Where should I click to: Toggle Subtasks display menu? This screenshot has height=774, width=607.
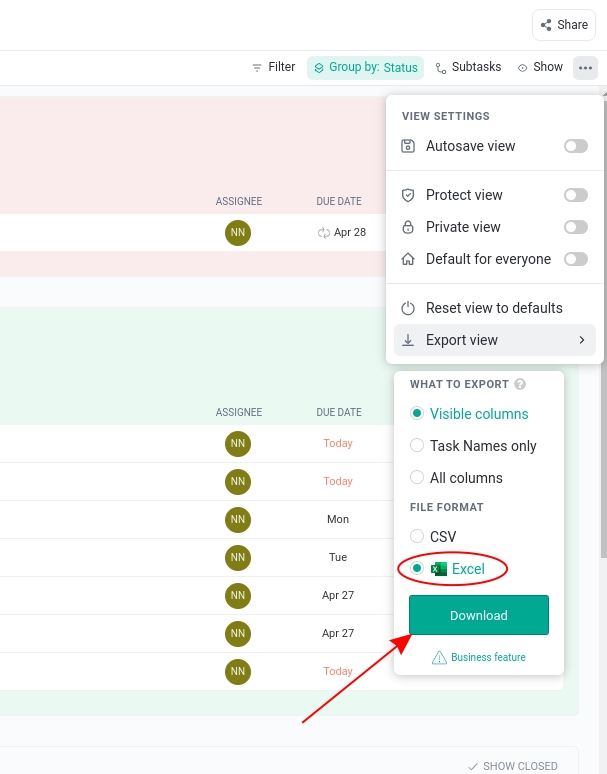468,67
